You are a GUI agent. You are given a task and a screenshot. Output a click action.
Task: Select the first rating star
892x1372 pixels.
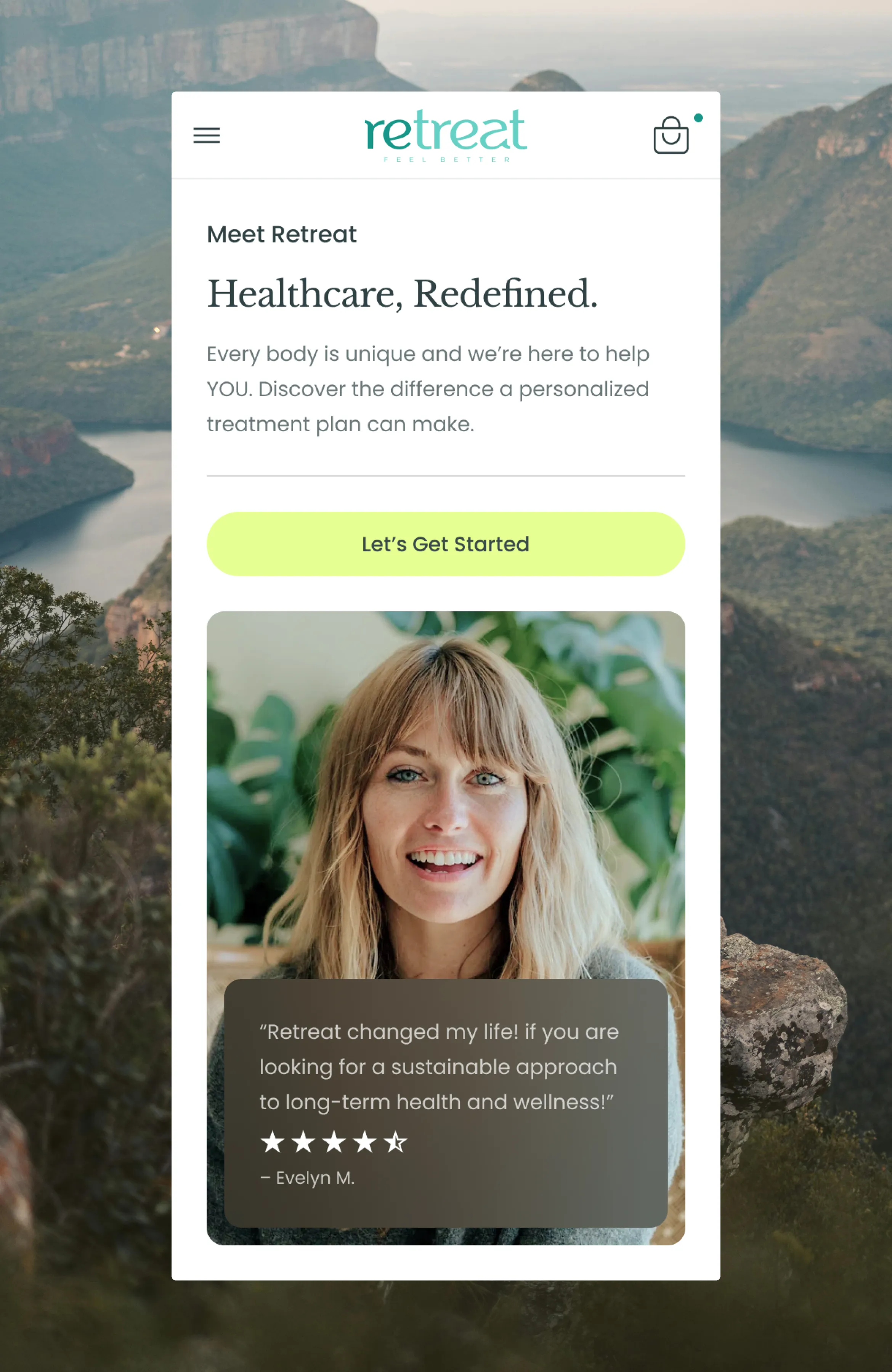point(273,1141)
